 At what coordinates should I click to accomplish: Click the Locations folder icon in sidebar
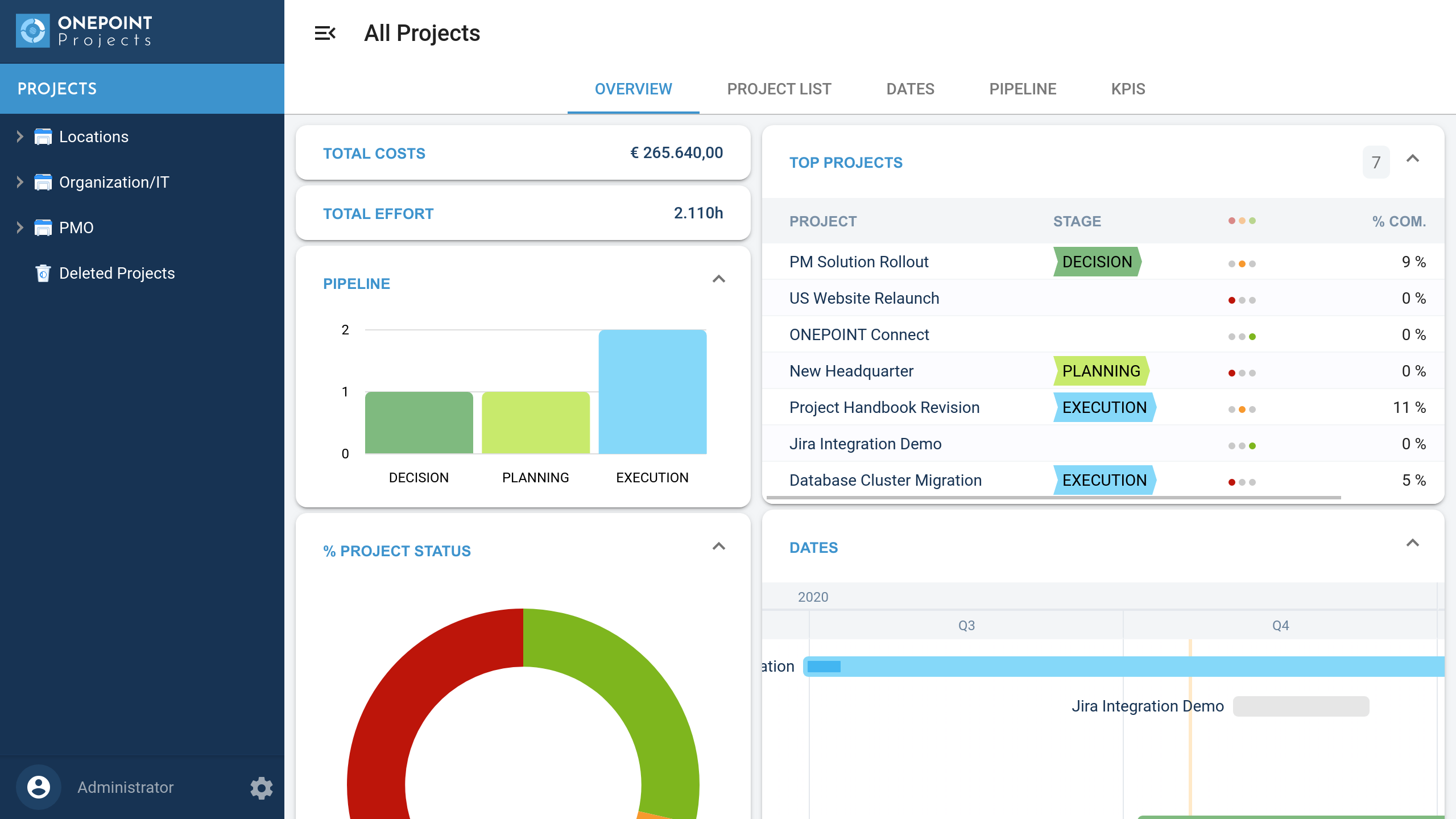pyautogui.click(x=42, y=136)
